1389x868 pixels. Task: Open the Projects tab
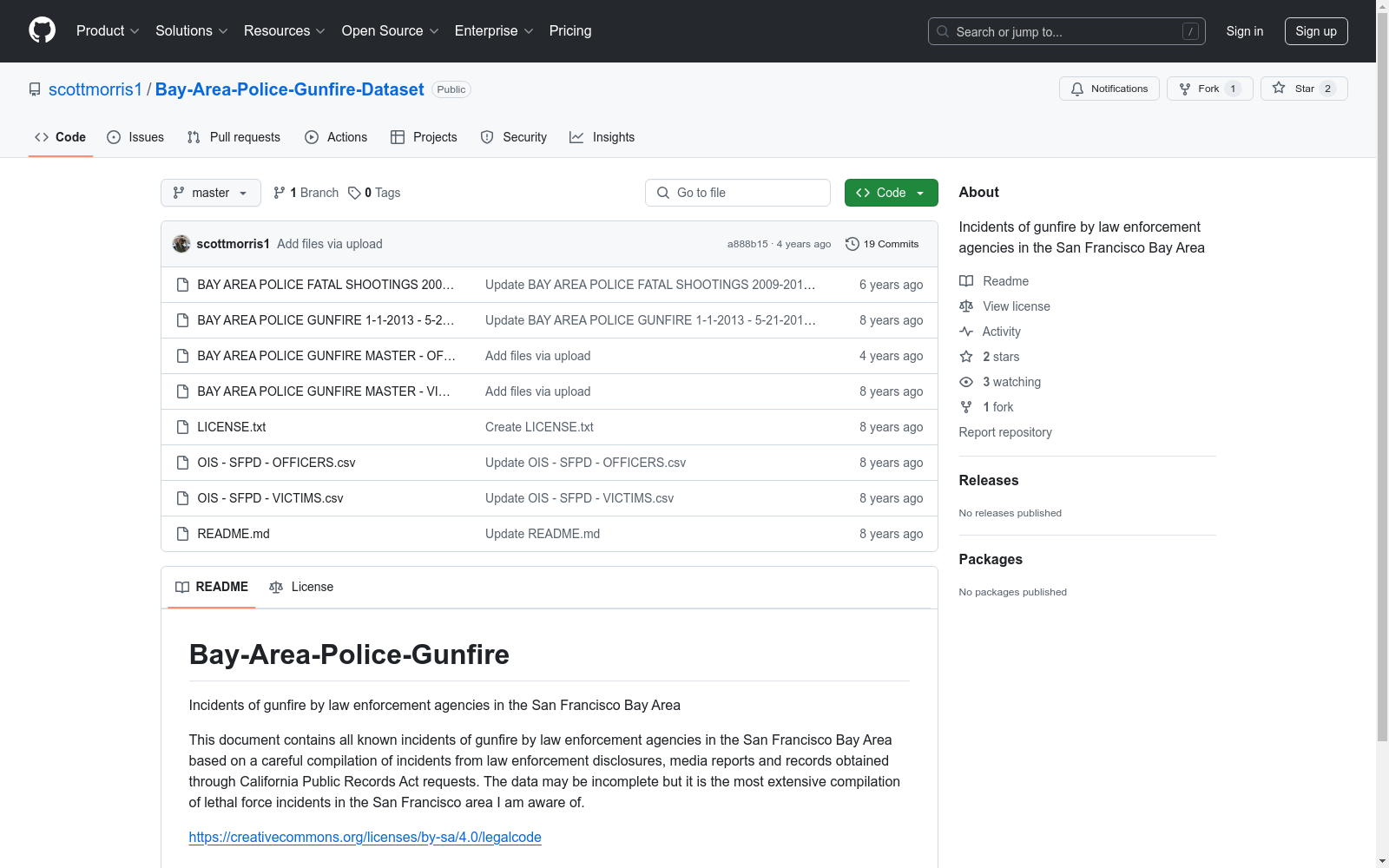tap(424, 137)
